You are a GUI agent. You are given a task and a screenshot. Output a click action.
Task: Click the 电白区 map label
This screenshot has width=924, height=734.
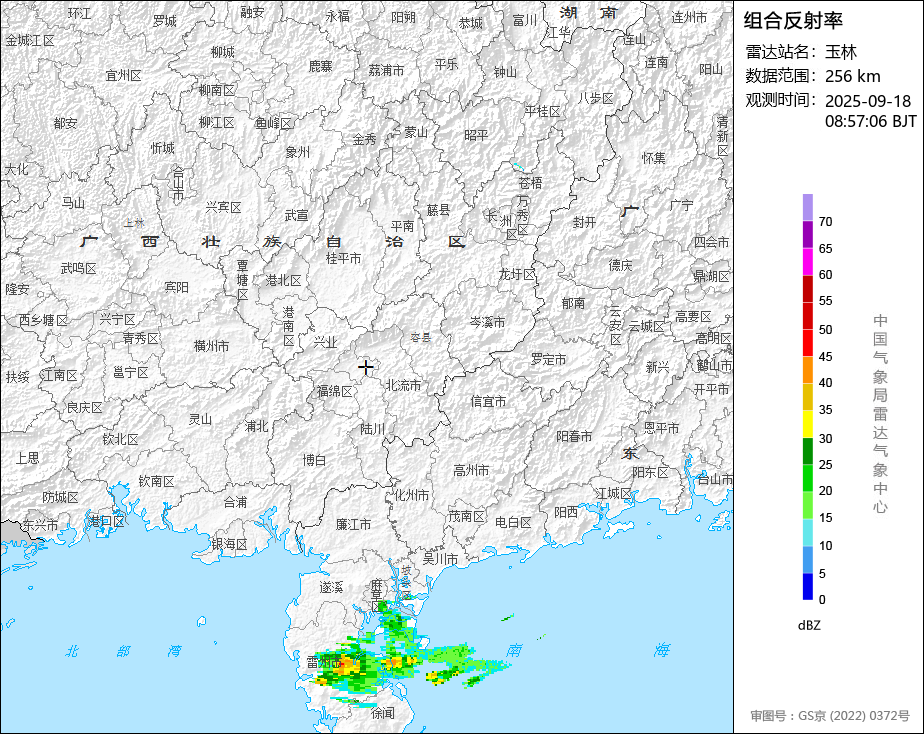pyautogui.click(x=513, y=523)
